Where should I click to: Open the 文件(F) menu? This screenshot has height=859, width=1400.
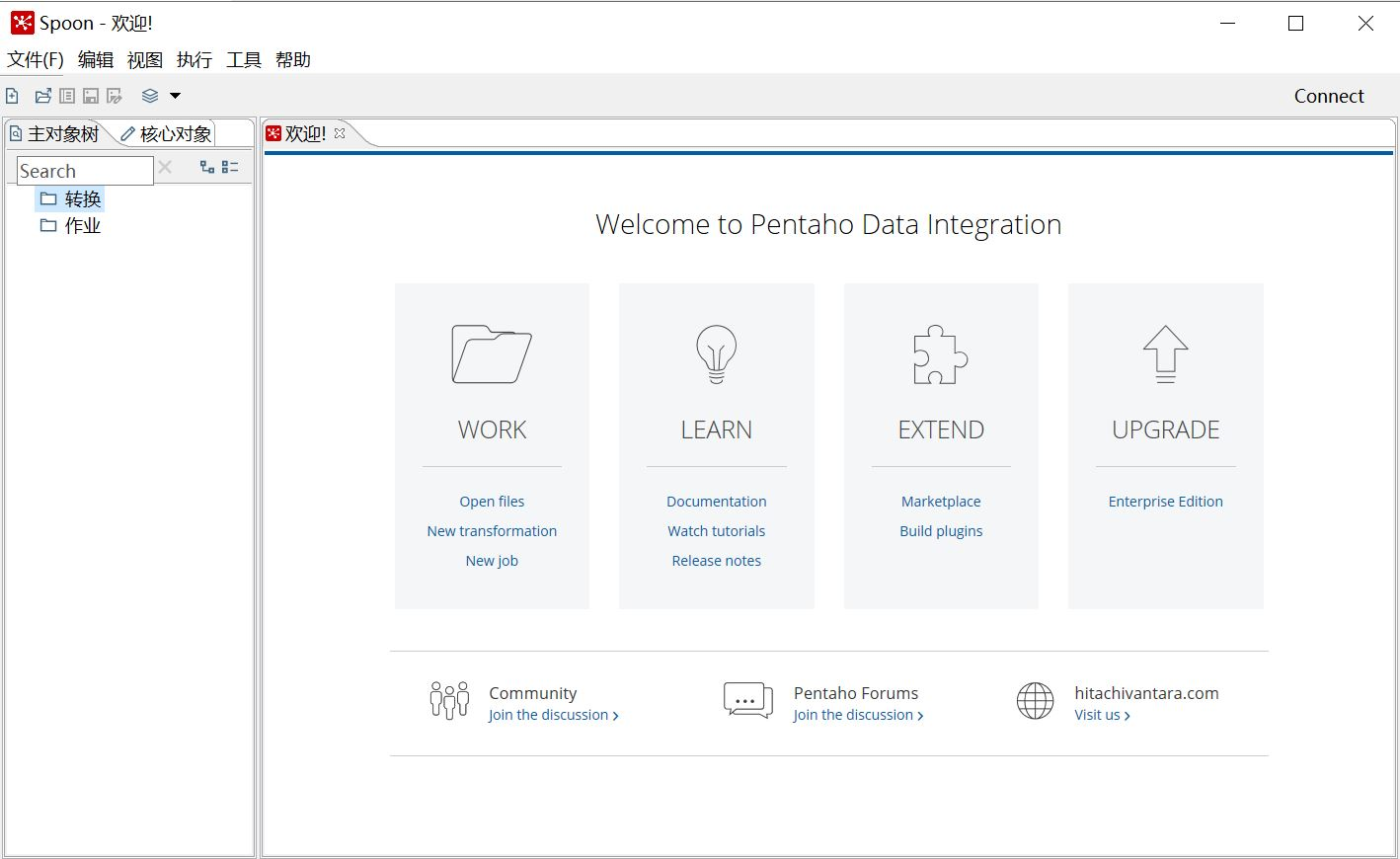coord(36,59)
